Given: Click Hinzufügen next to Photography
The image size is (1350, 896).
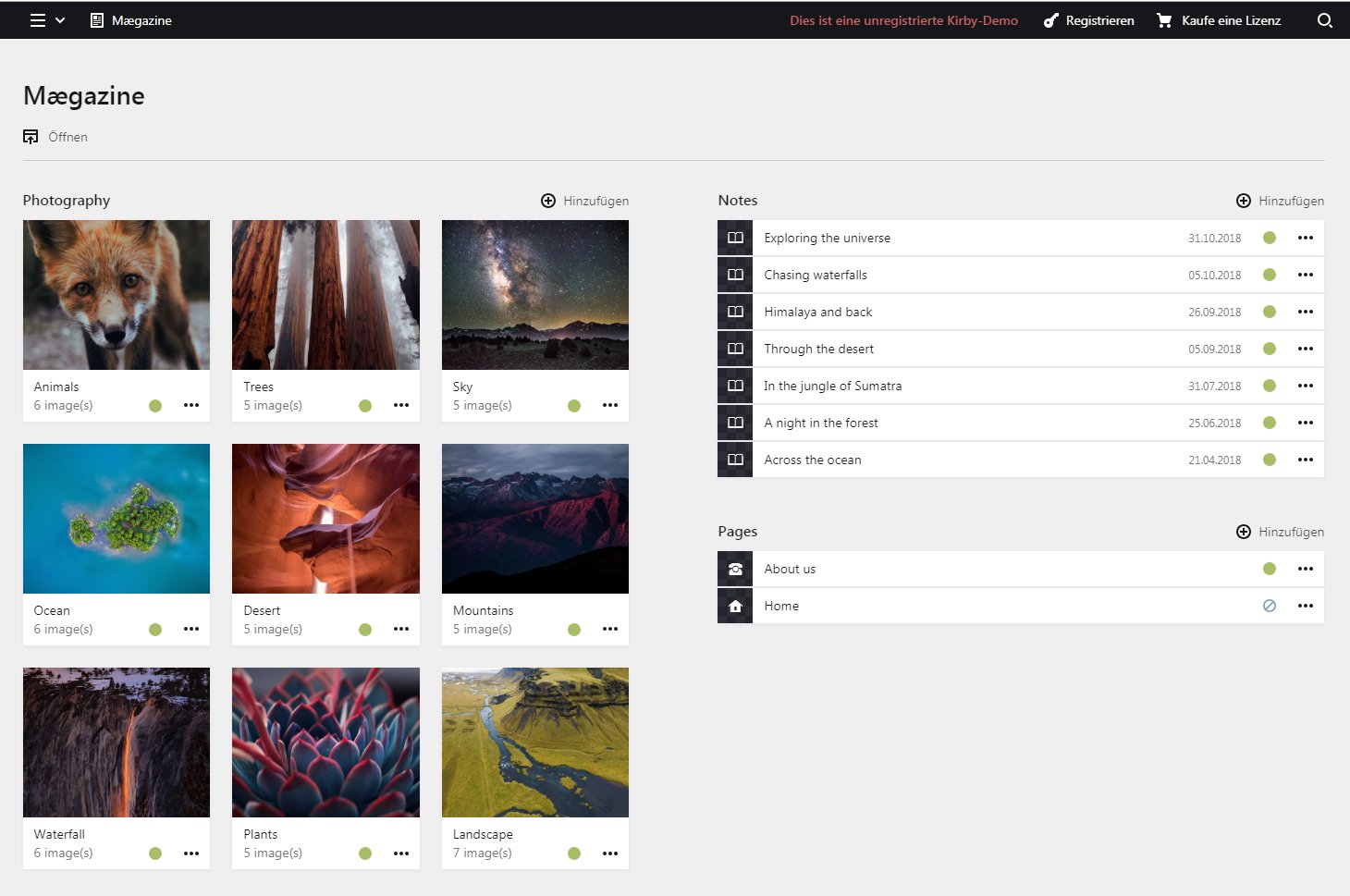Looking at the screenshot, I should (x=585, y=201).
